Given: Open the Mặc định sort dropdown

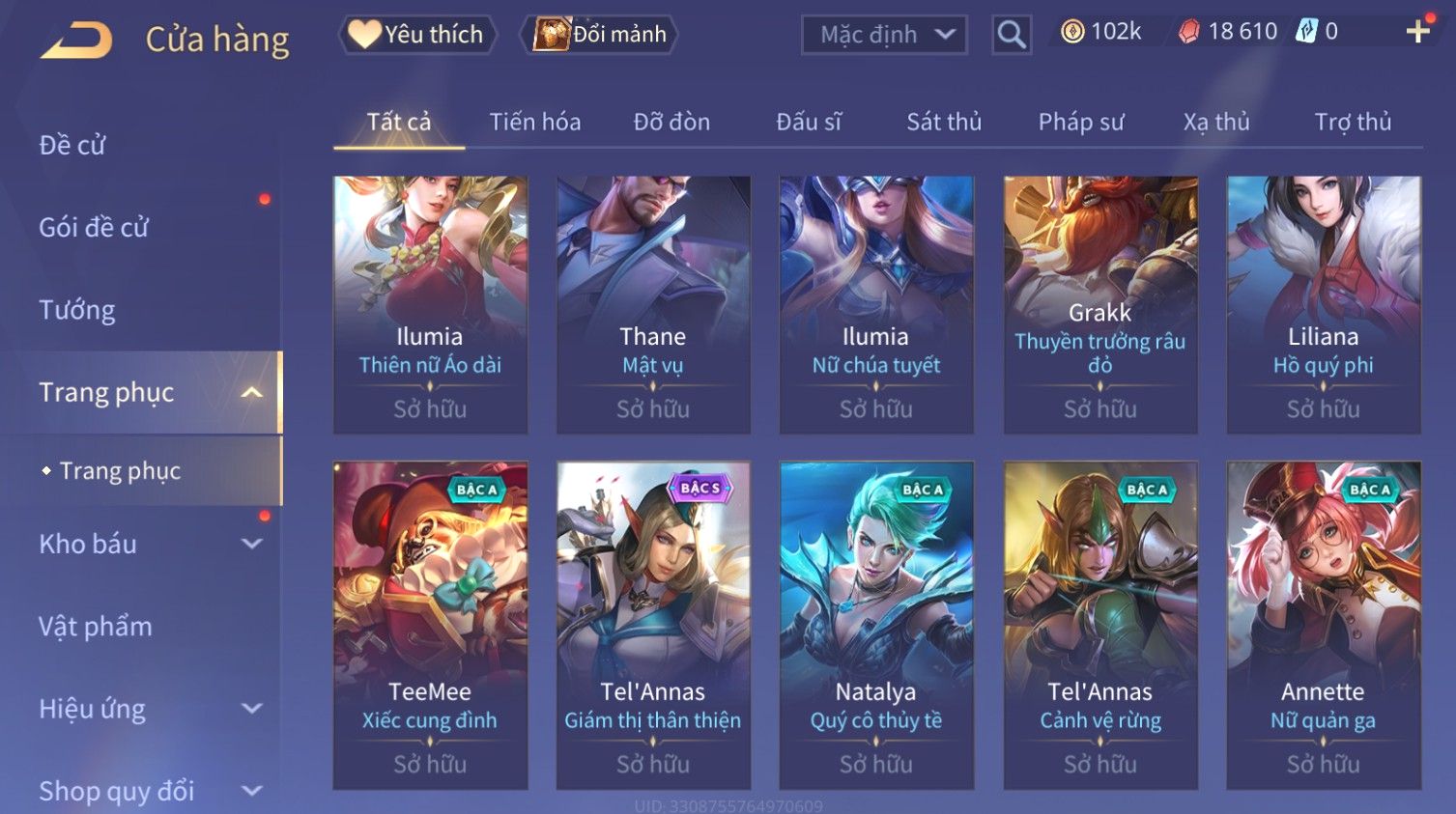Looking at the screenshot, I should 884,35.
